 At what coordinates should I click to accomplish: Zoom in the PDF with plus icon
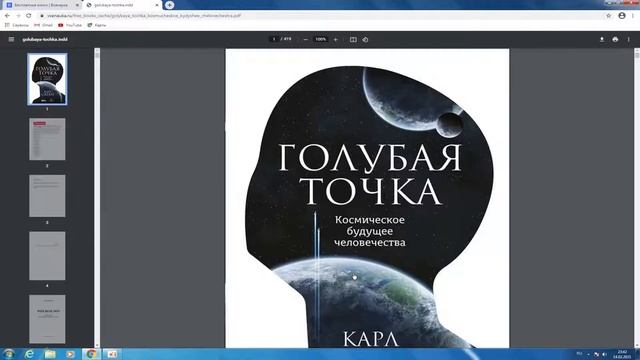point(336,40)
